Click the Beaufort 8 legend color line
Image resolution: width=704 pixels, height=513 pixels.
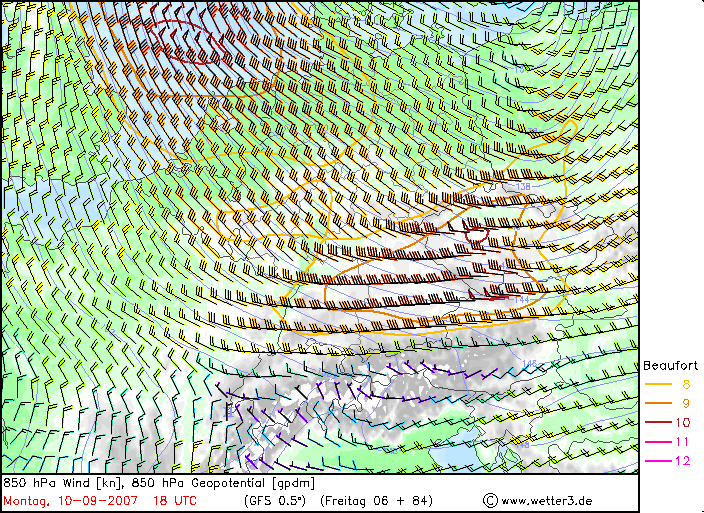pyautogui.click(x=658, y=383)
